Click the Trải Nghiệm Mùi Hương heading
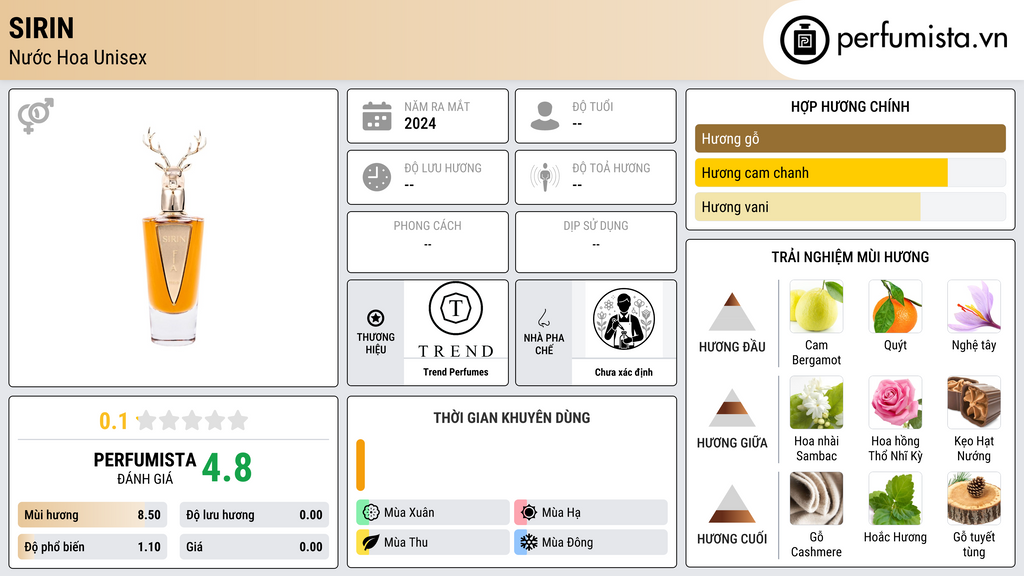This screenshot has width=1024, height=576. (850, 257)
